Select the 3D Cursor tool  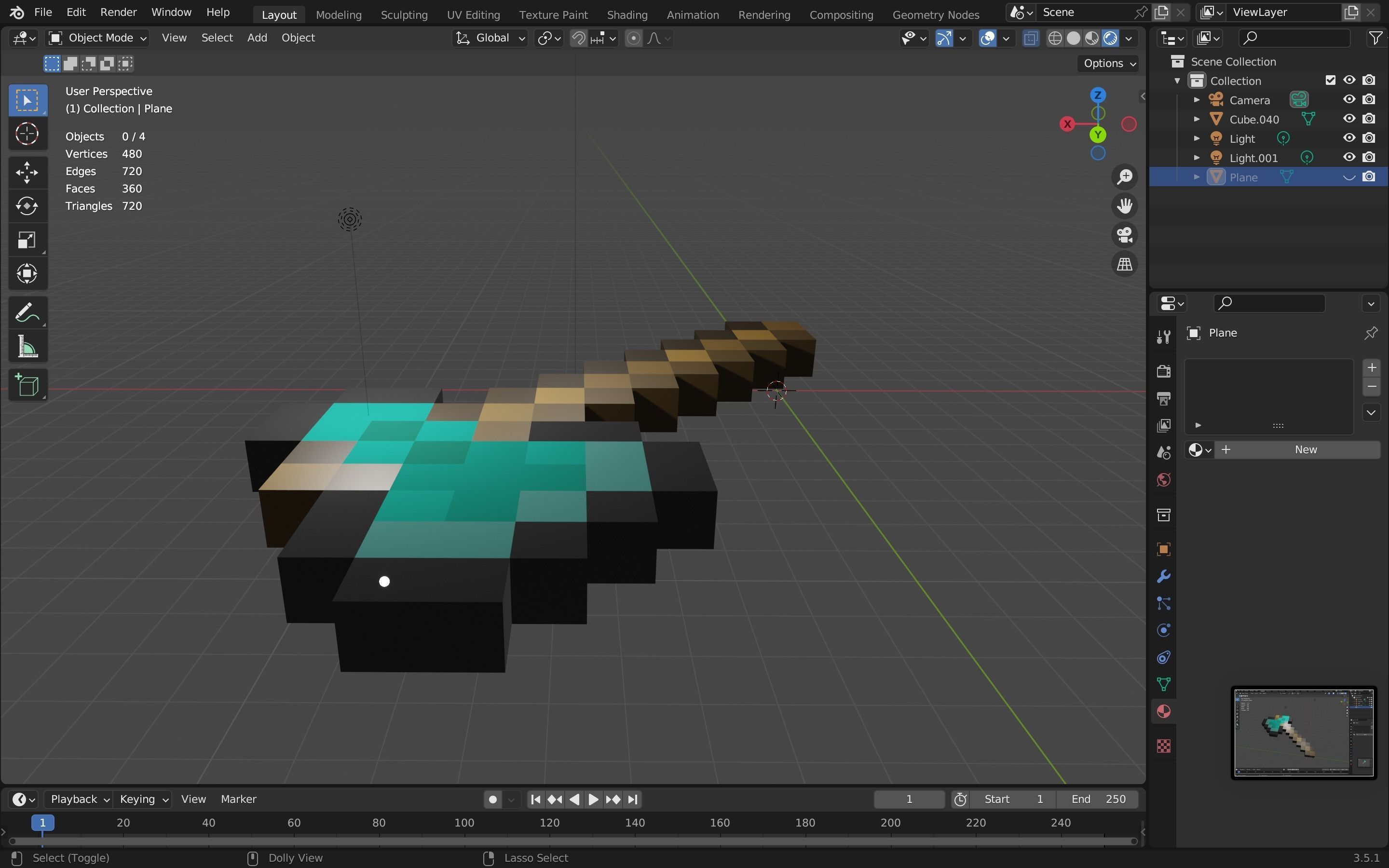[x=27, y=134]
